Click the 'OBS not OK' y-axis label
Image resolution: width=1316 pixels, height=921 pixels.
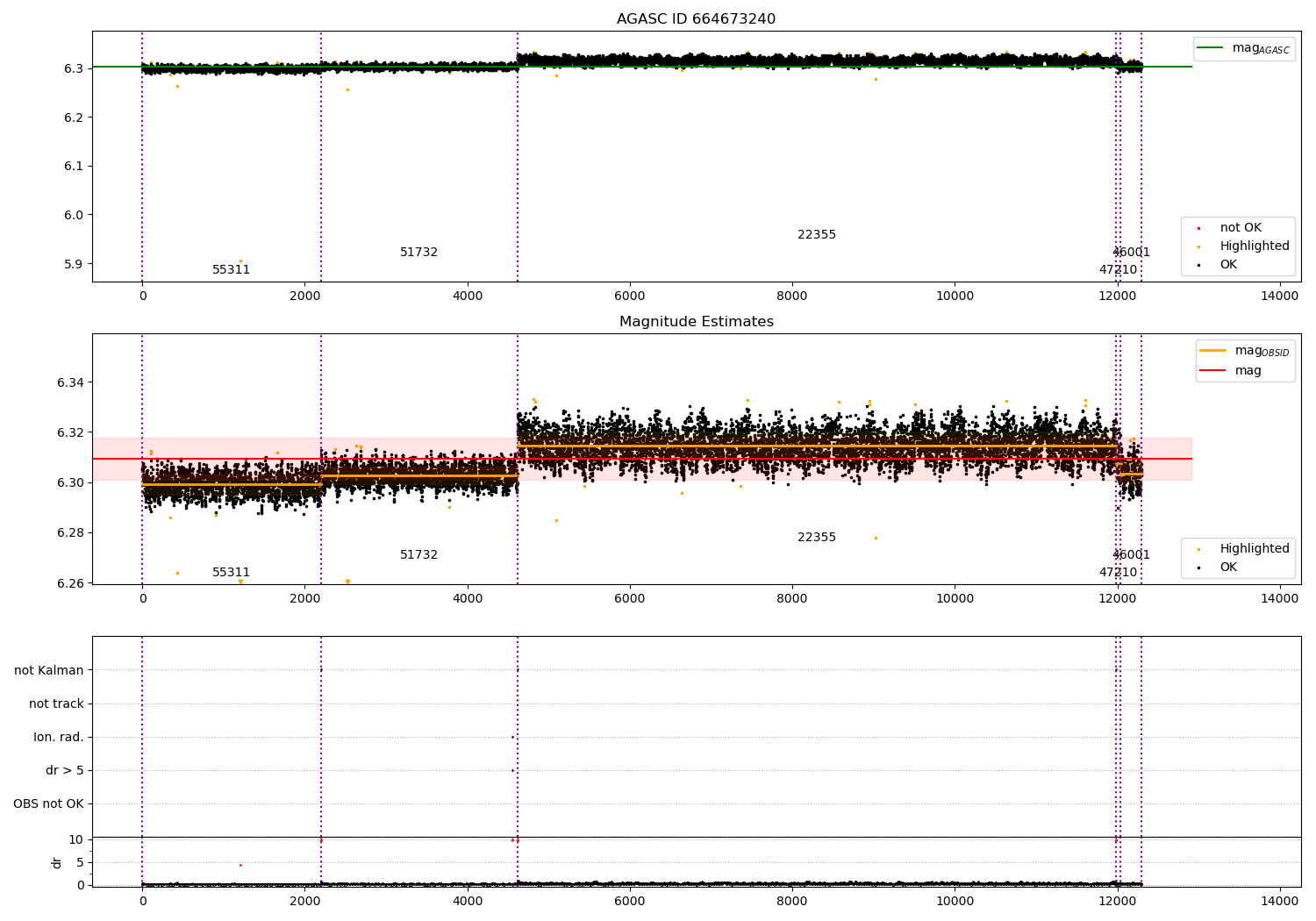48,804
